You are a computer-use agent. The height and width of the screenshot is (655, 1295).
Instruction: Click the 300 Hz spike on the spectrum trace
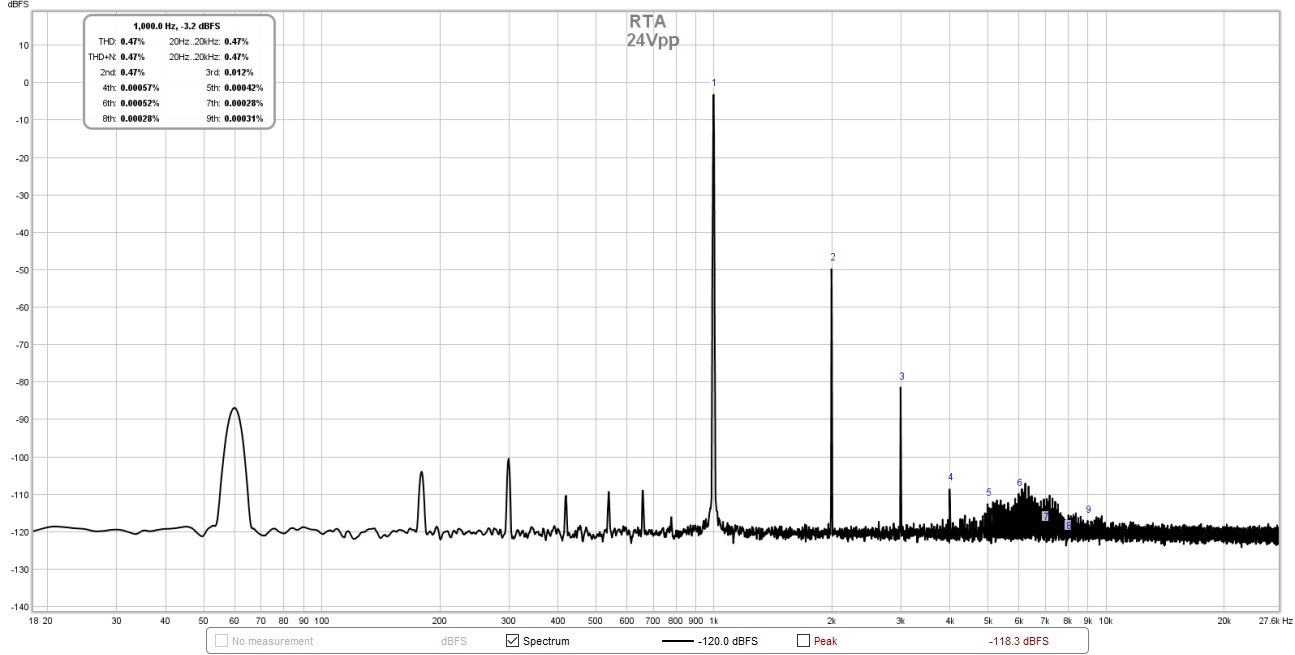(x=508, y=461)
